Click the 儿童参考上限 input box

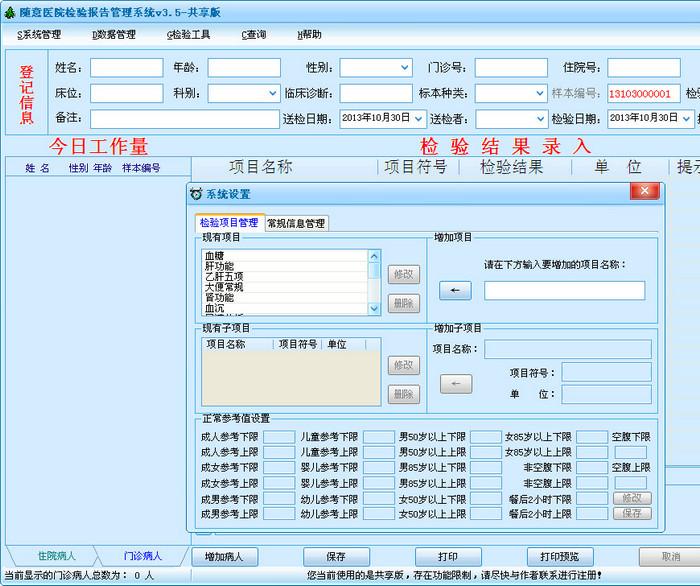click(379, 452)
